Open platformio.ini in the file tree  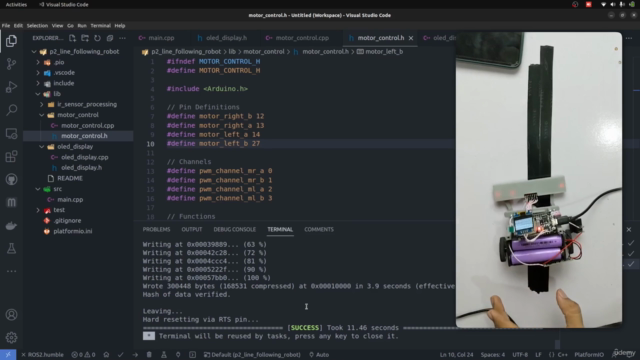(73, 231)
